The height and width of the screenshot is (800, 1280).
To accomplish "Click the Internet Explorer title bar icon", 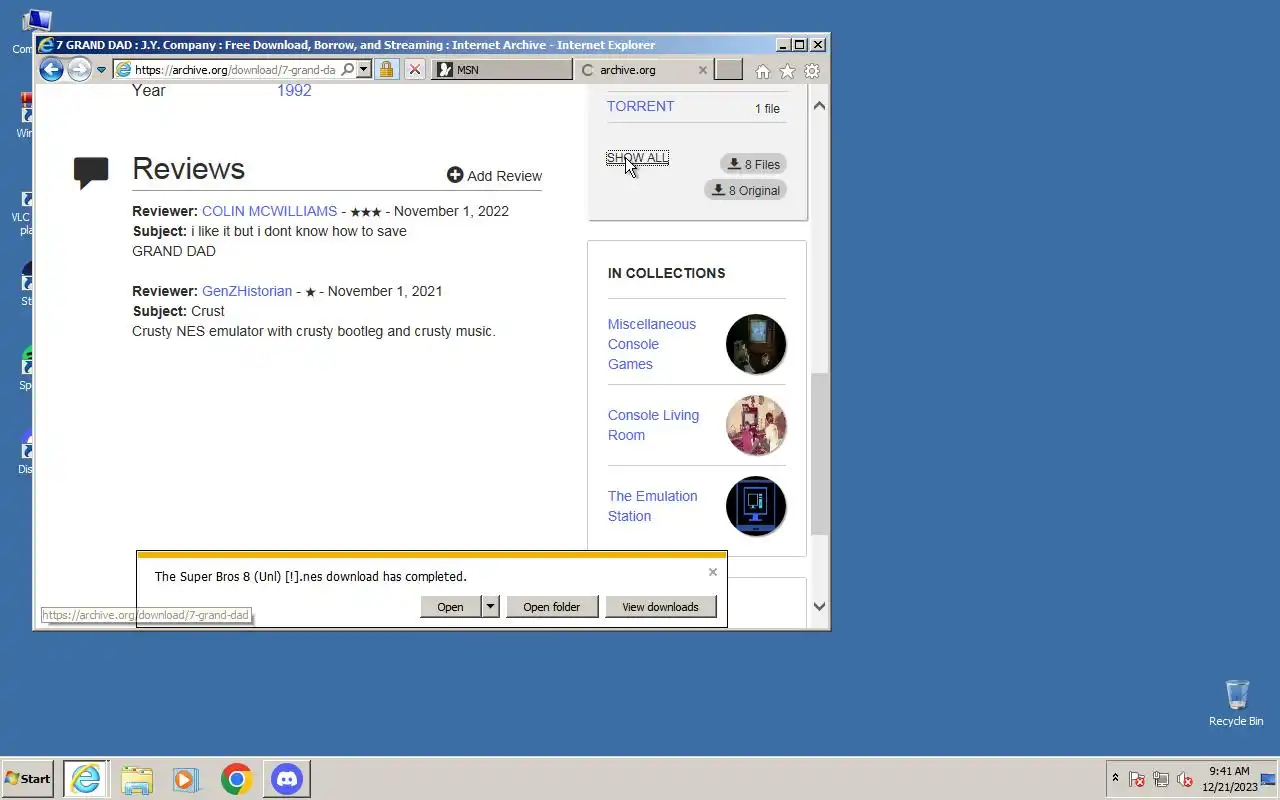I will point(46,45).
